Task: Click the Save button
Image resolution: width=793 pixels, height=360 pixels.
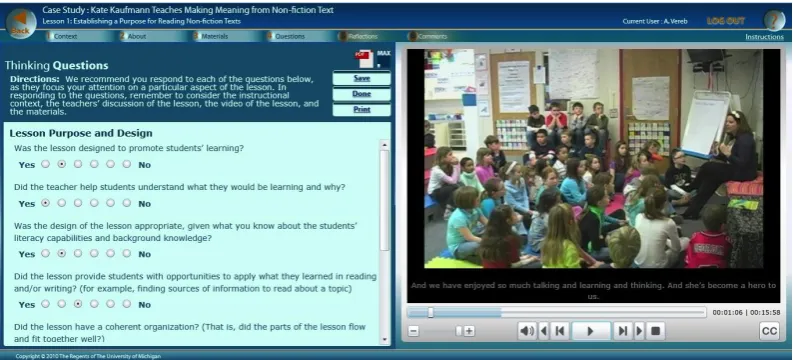Action: point(362,78)
